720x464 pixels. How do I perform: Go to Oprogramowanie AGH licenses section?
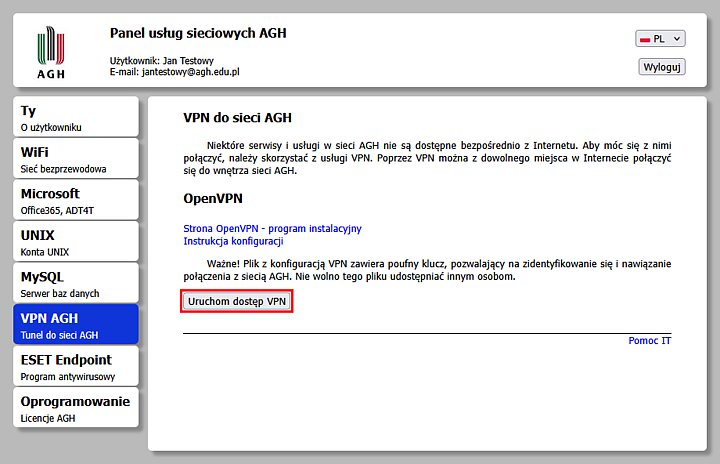76,408
